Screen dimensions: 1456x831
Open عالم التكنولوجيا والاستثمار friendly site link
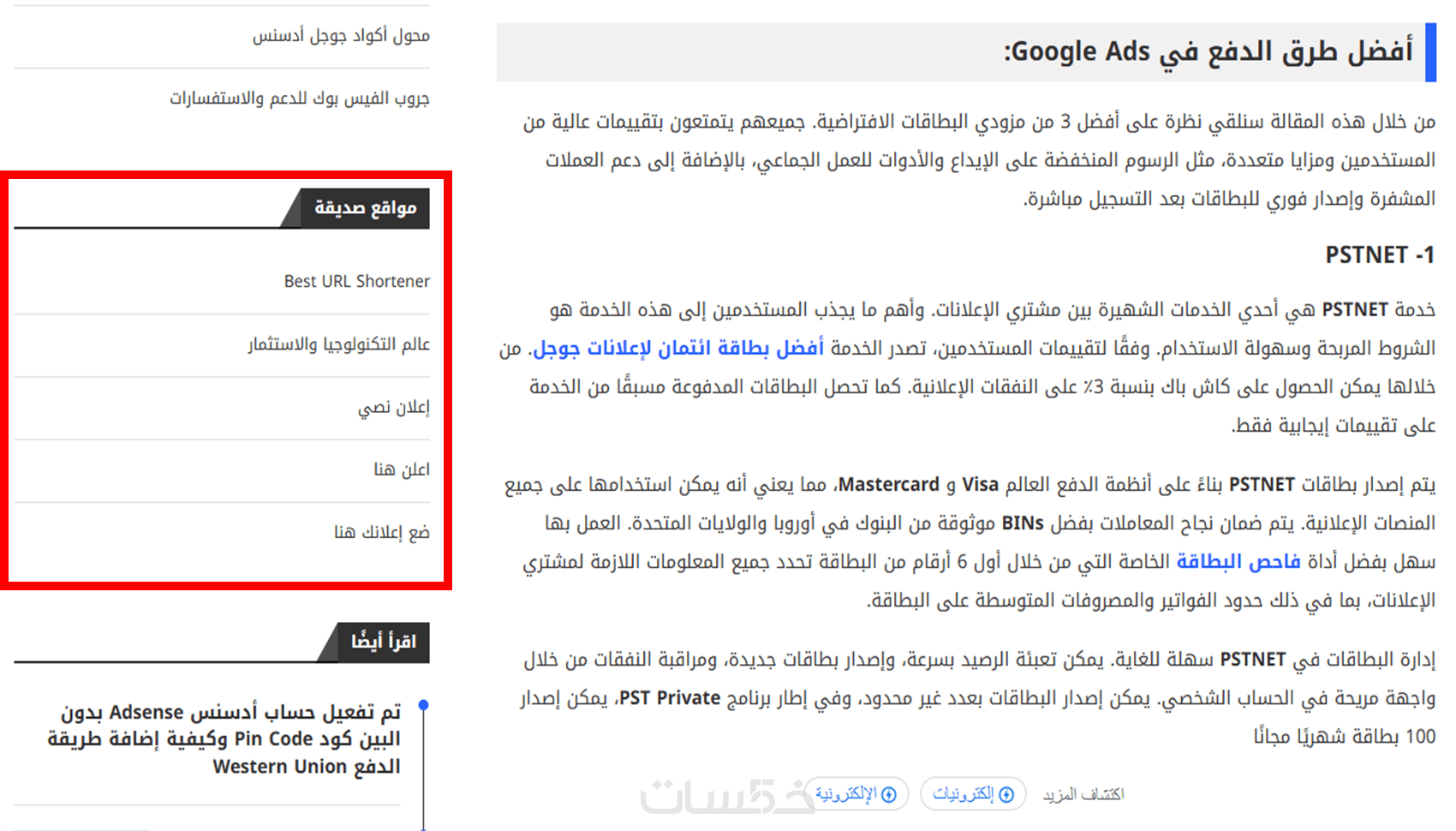pyautogui.click(x=339, y=344)
